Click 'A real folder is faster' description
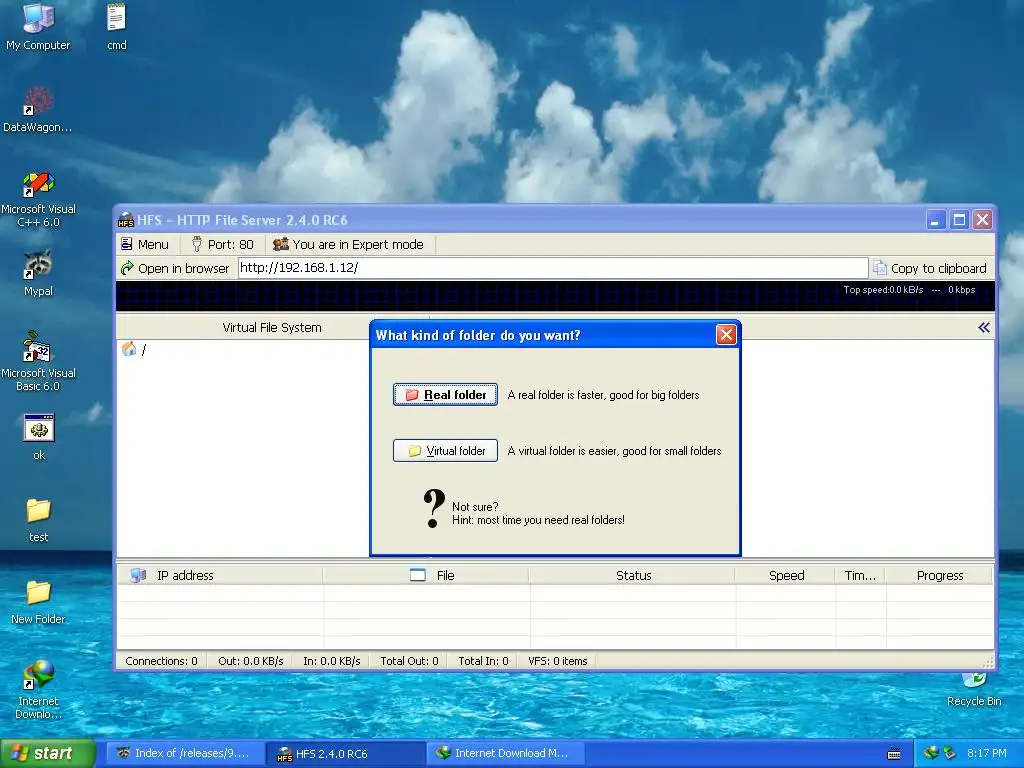The image size is (1024, 768). [603, 395]
